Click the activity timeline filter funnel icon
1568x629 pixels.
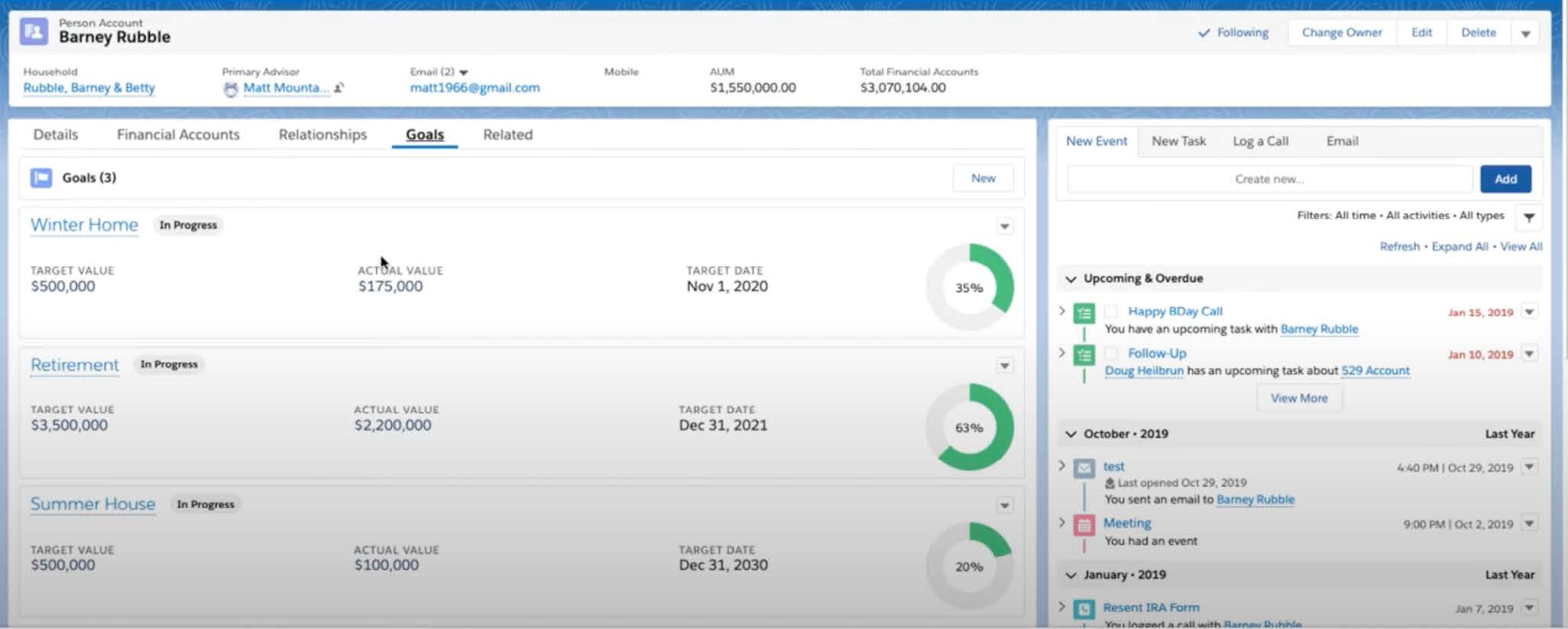click(x=1528, y=217)
